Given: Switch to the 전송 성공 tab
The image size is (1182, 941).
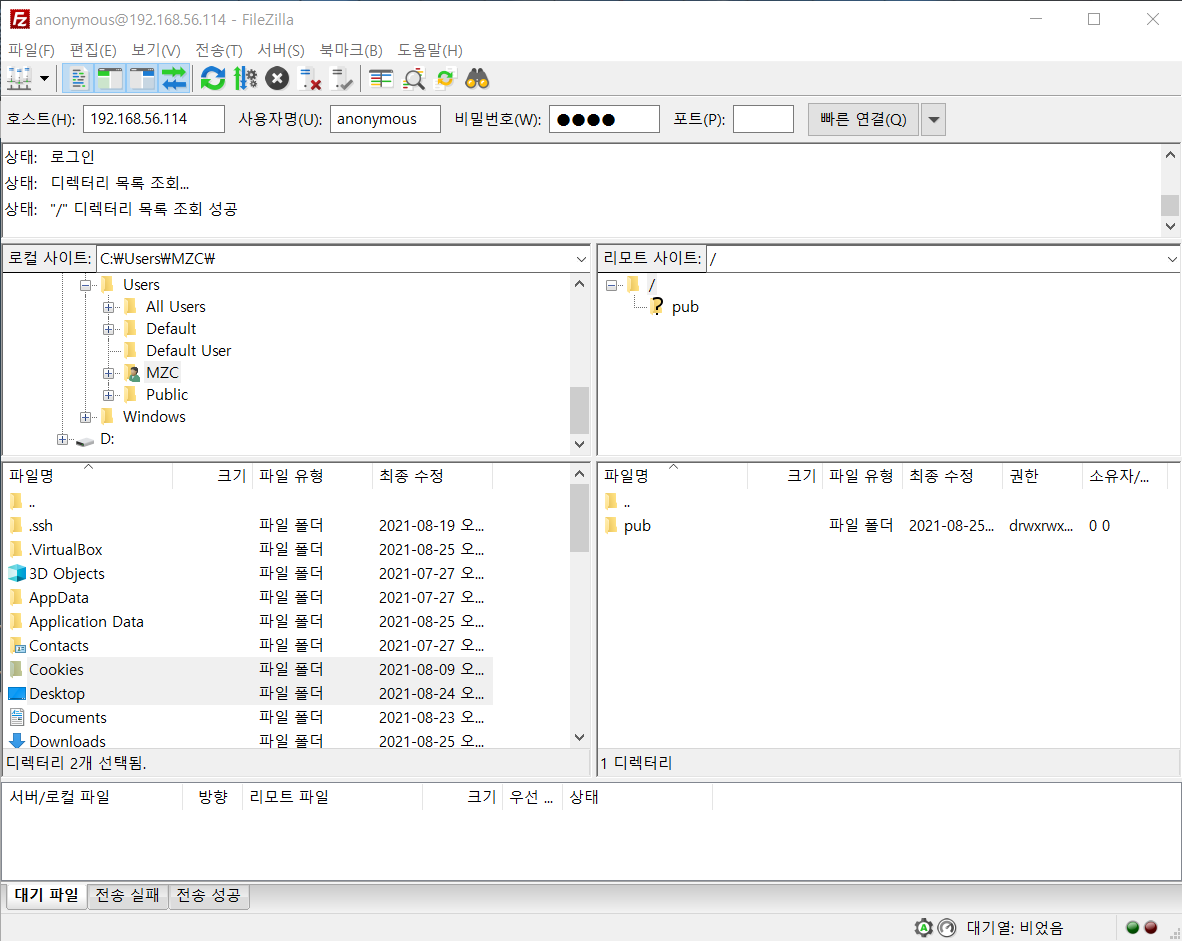Looking at the screenshot, I should [208, 895].
